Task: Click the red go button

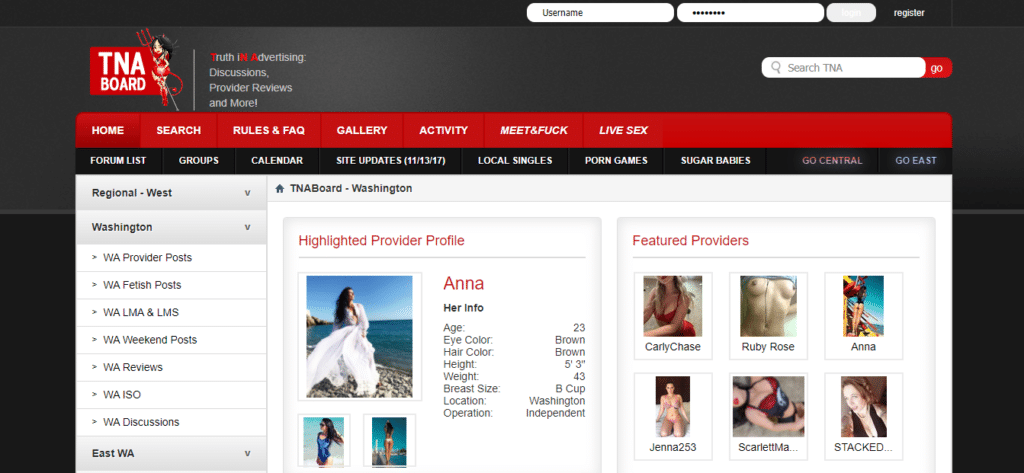Action: 937,67
